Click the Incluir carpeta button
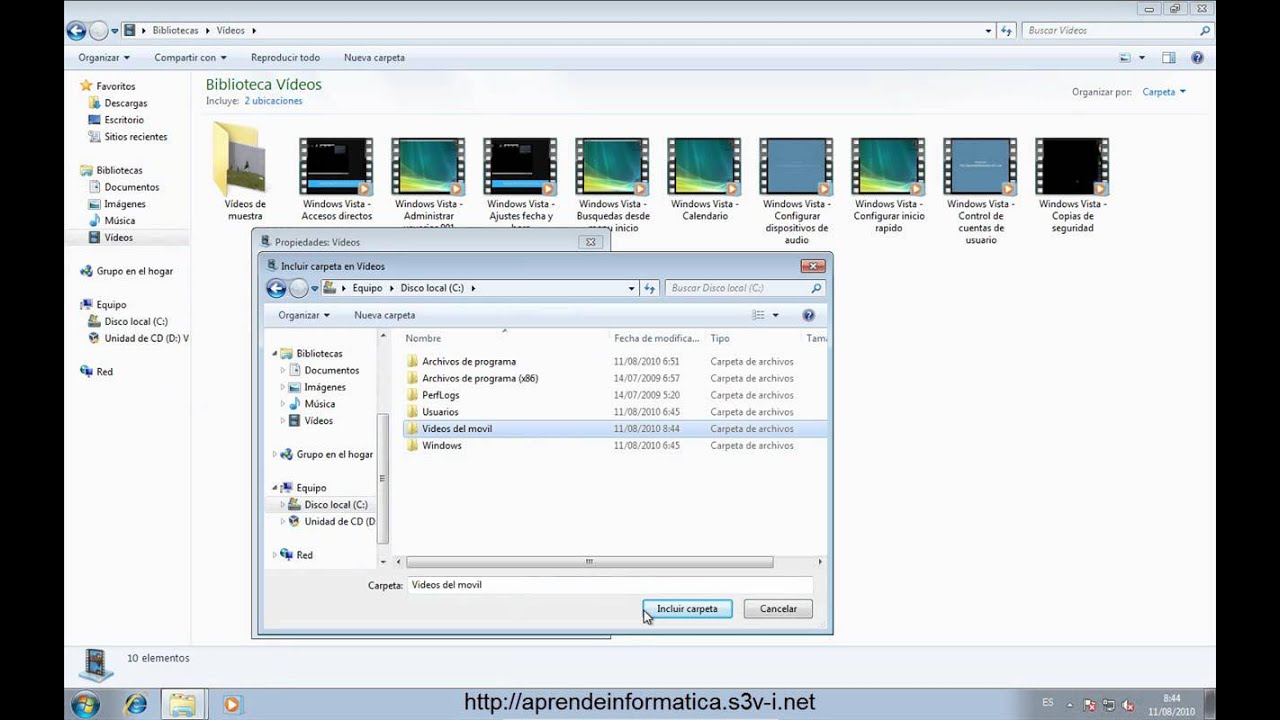 (687, 609)
